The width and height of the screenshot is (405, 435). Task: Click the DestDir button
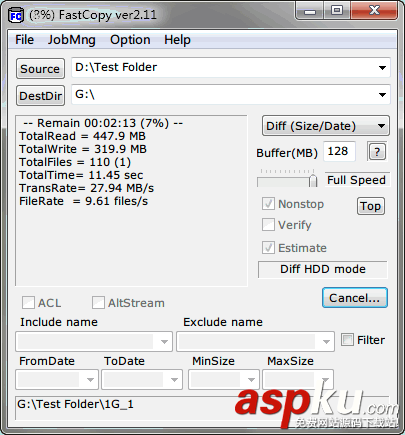40,96
